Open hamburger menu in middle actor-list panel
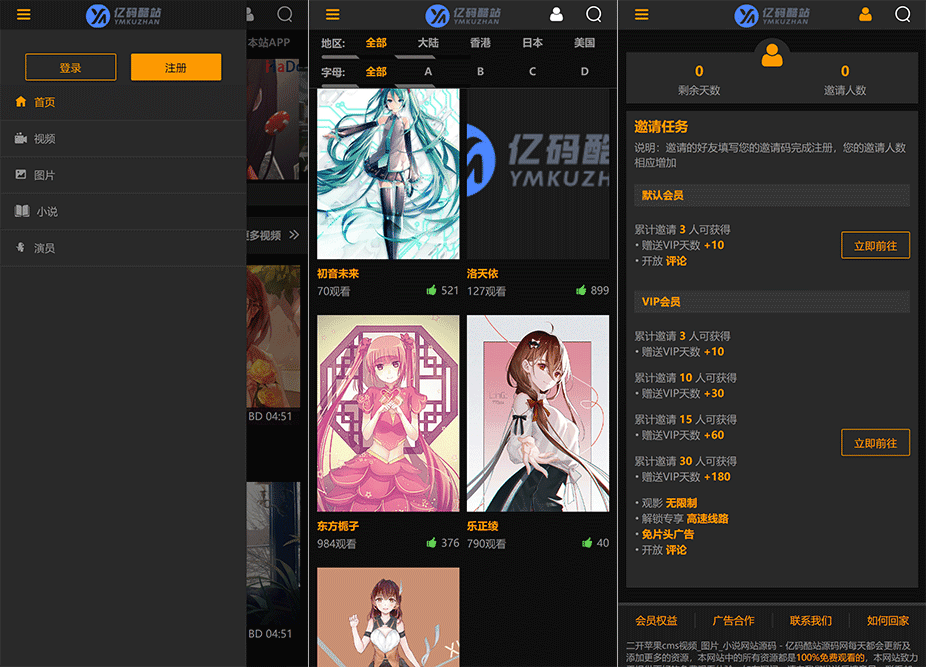 pyautogui.click(x=332, y=14)
